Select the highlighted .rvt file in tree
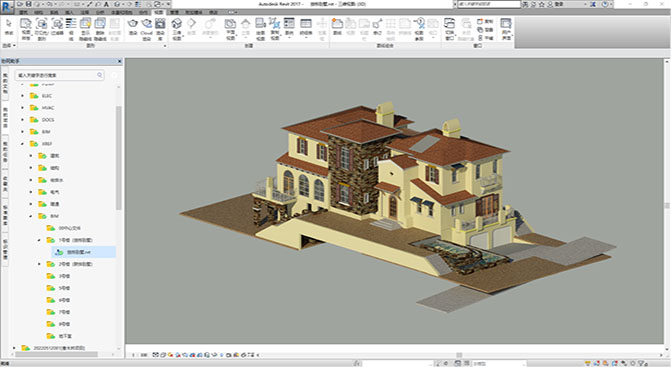 click(x=83, y=252)
